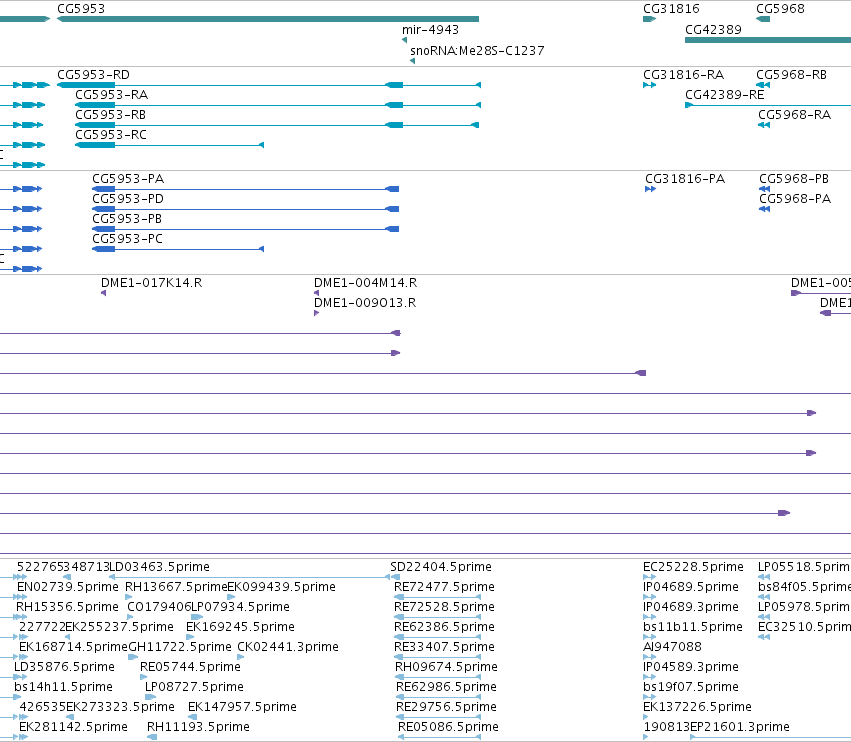
Task: Click transcript CG5968-RB
Action: click(791, 74)
